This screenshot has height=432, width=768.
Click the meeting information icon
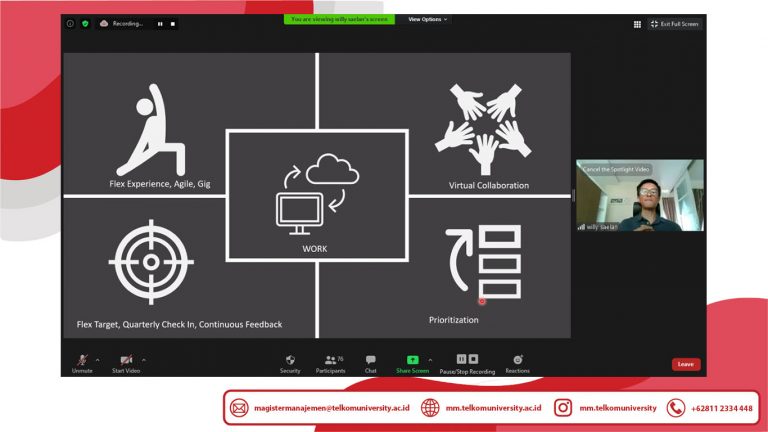(x=70, y=23)
